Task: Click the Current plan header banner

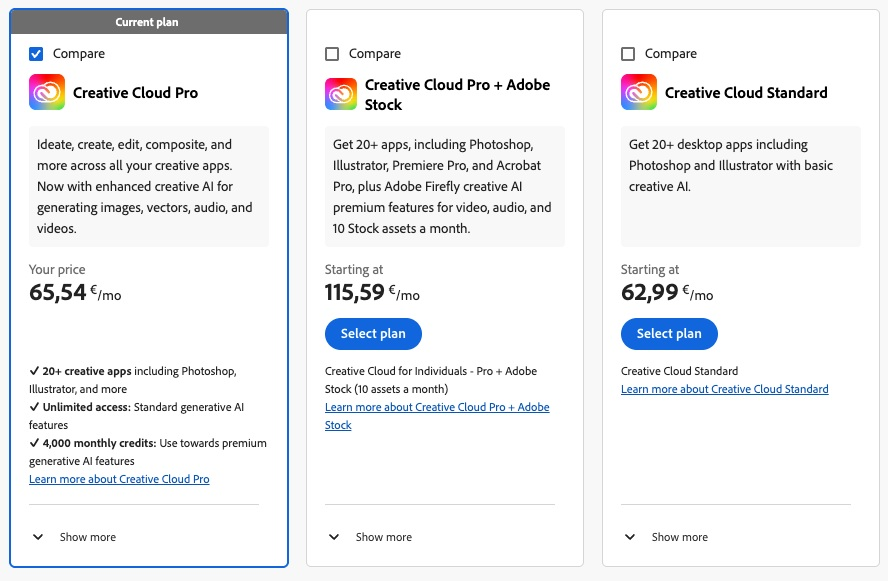Action: click(149, 22)
